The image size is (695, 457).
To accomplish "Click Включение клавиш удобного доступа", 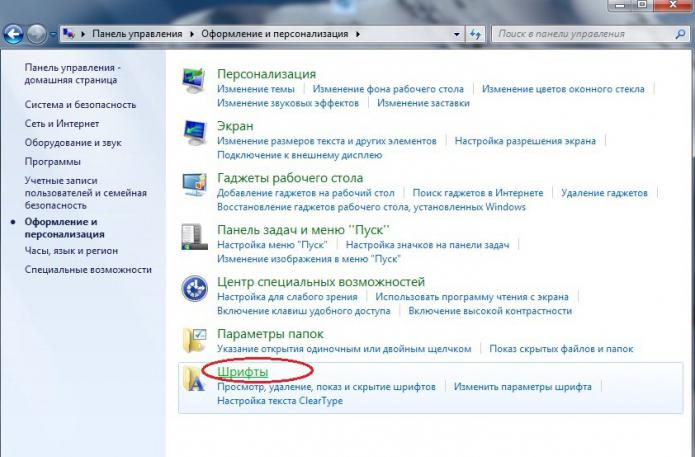I will [x=304, y=311].
